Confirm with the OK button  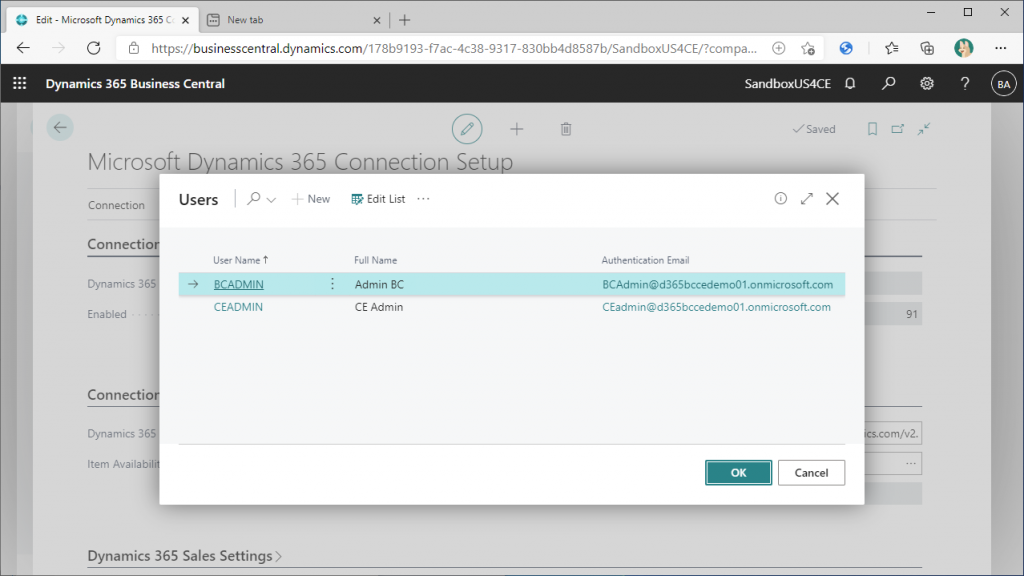tap(738, 473)
